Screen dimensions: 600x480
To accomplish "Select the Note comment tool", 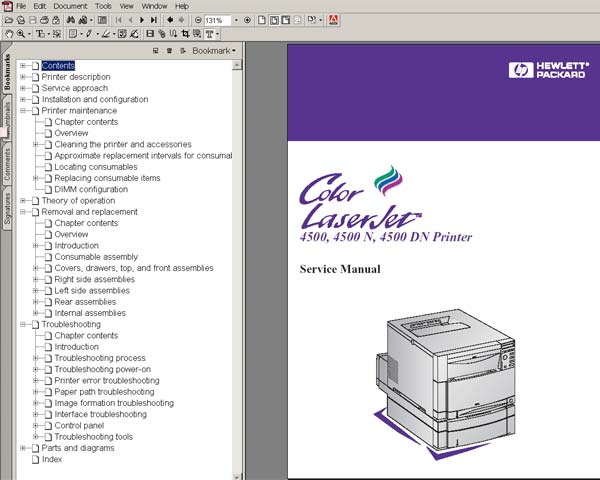I will click(73, 34).
